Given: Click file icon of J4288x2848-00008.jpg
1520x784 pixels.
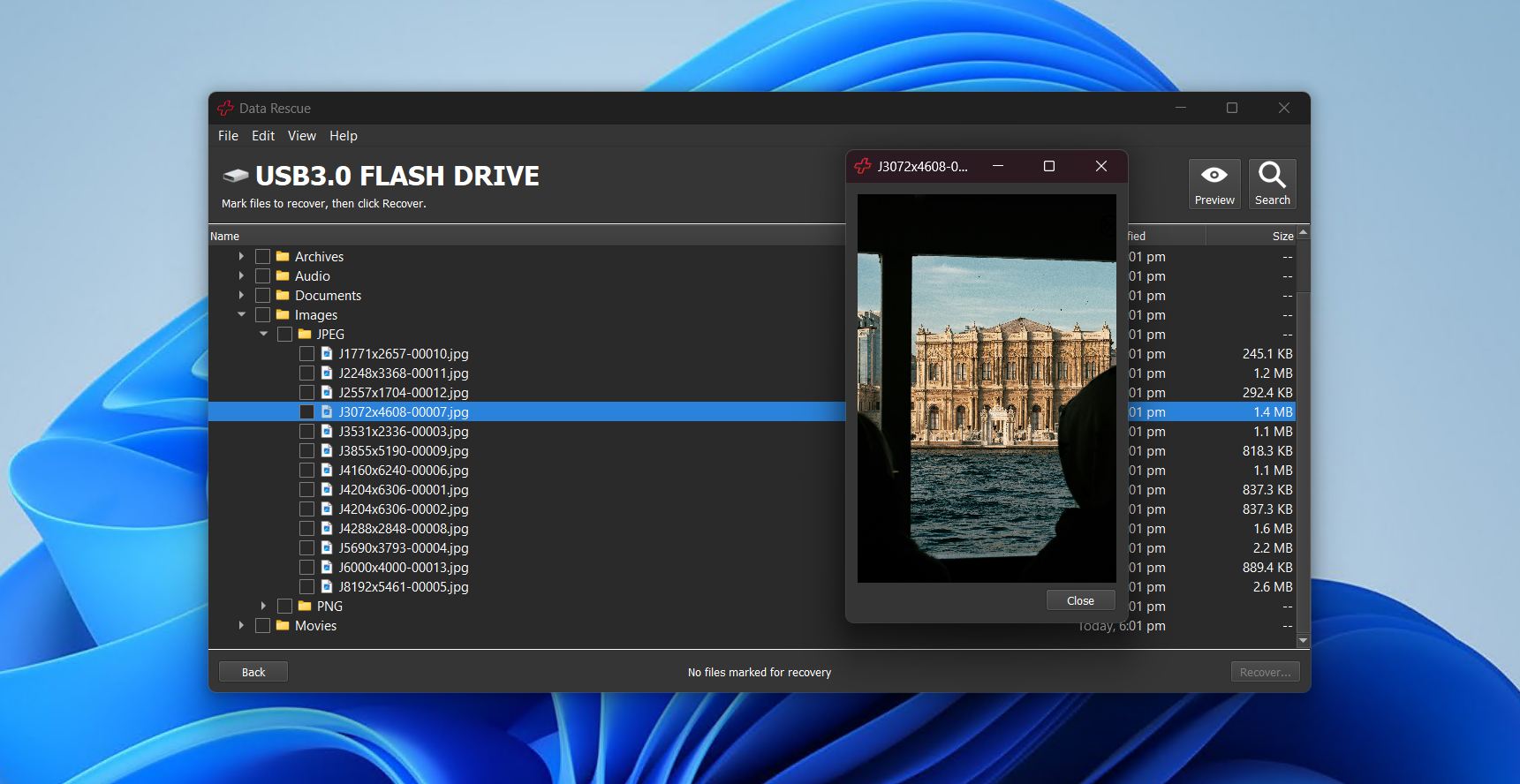Looking at the screenshot, I should click(327, 528).
